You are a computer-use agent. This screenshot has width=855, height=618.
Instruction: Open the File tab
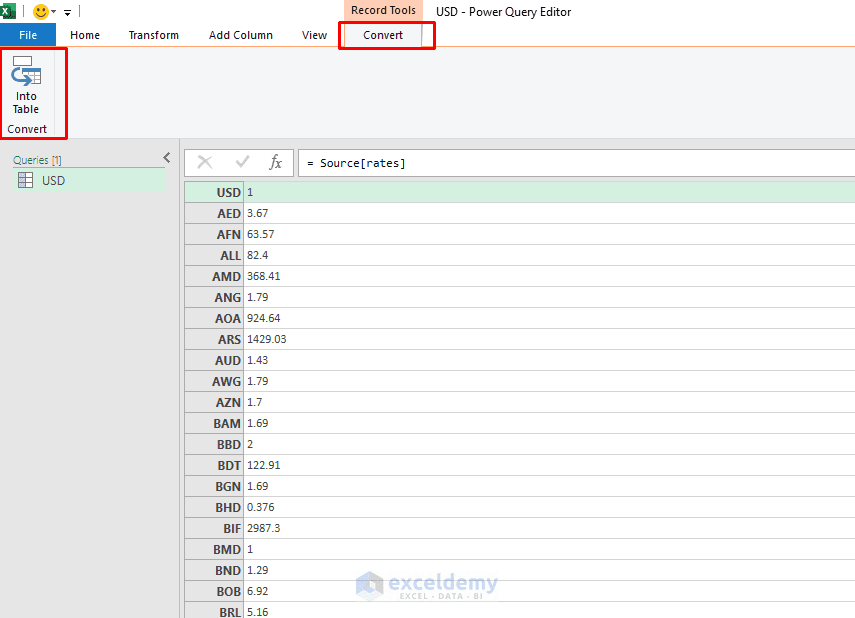click(x=28, y=35)
